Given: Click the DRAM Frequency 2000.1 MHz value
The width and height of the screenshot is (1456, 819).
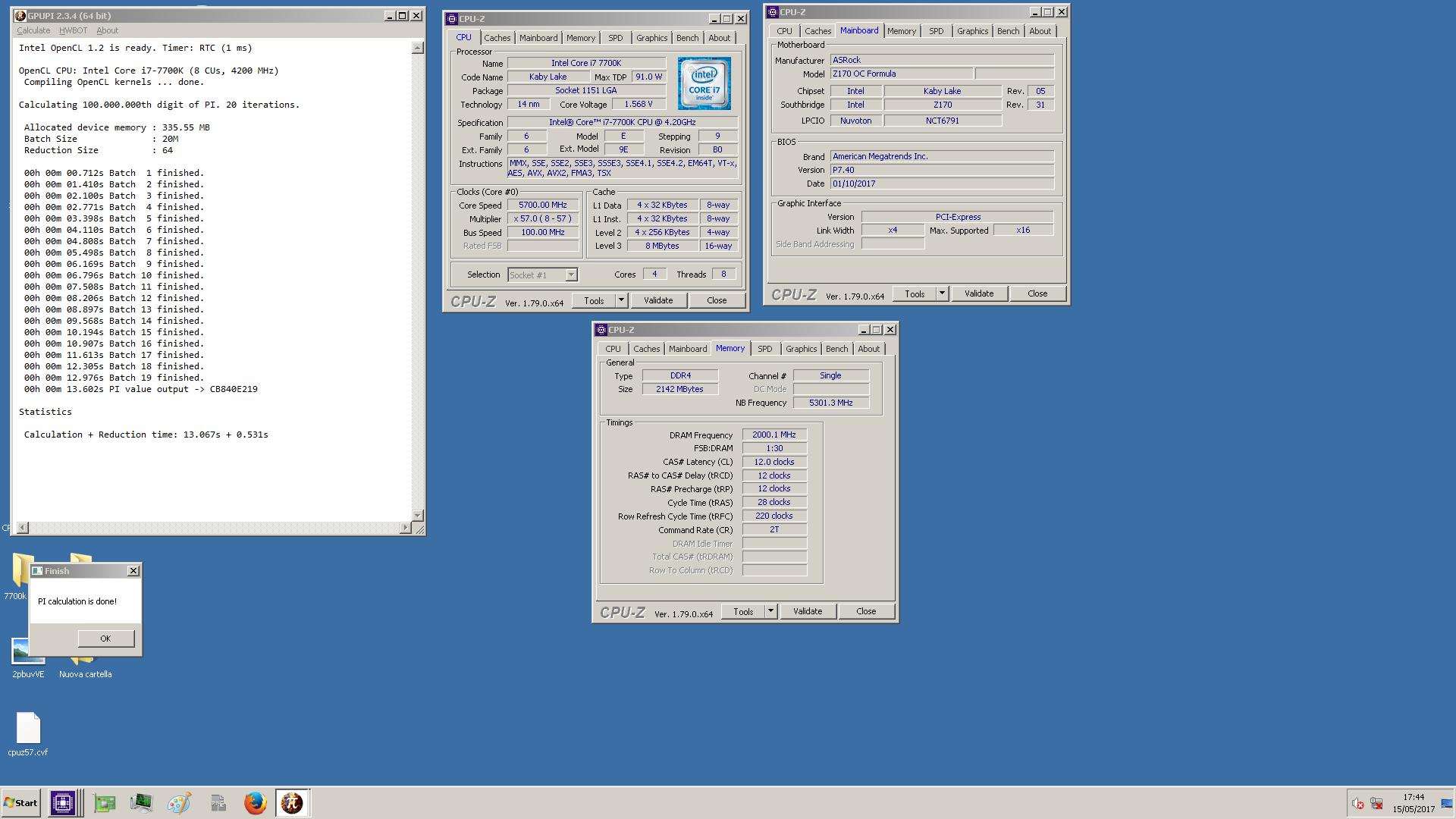Looking at the screenshot, I should coord(774,435).
